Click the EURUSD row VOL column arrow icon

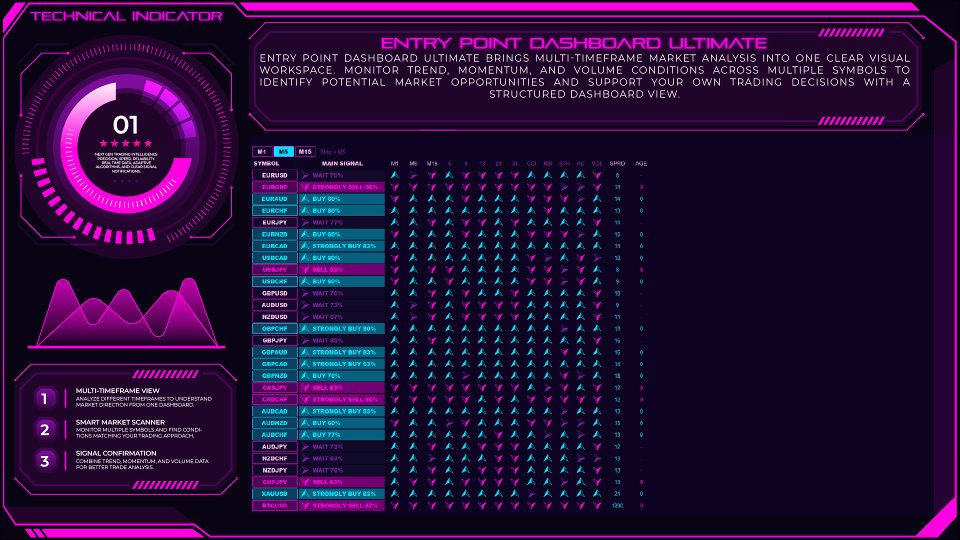[x=597, y=175]
